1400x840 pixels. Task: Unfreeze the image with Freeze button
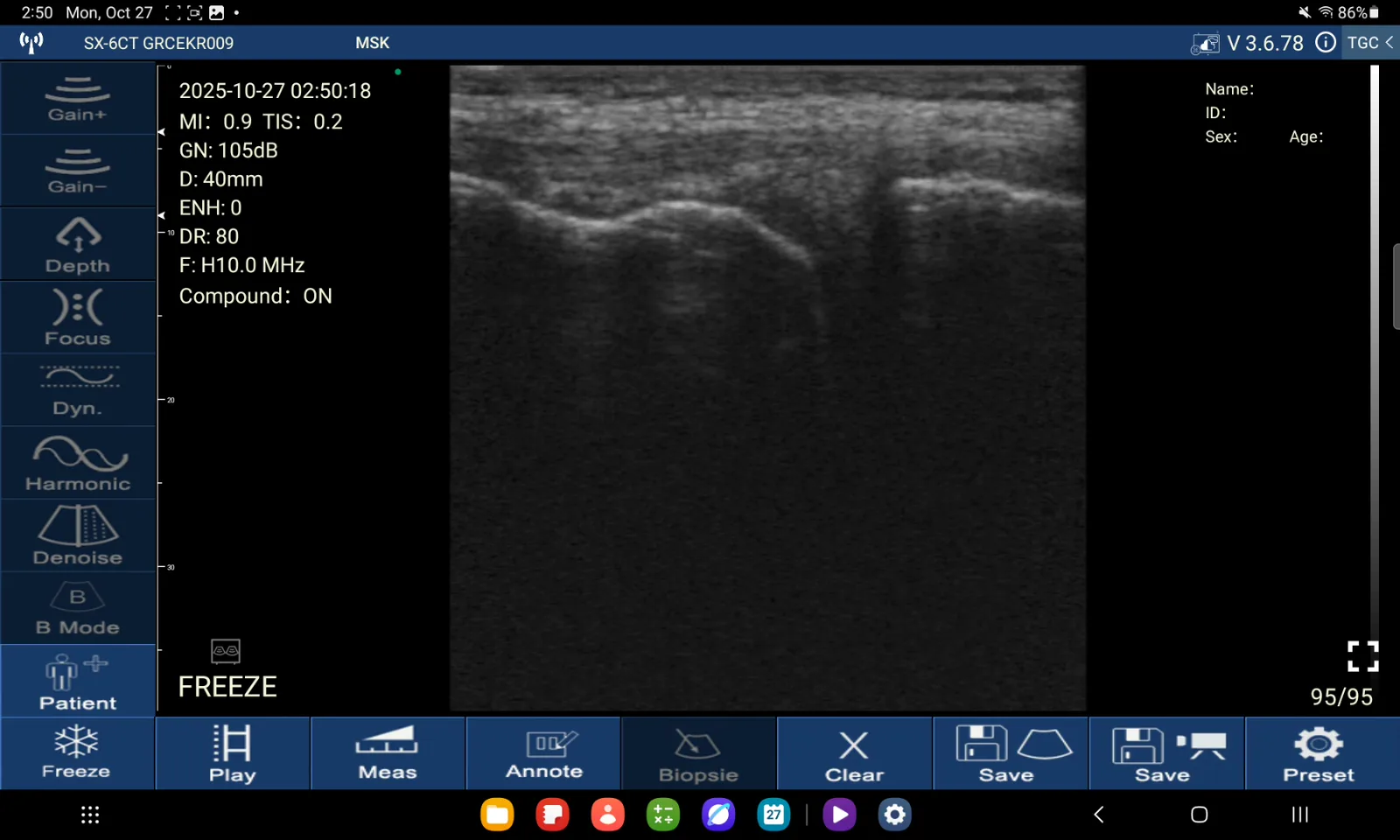coord(77,753)
